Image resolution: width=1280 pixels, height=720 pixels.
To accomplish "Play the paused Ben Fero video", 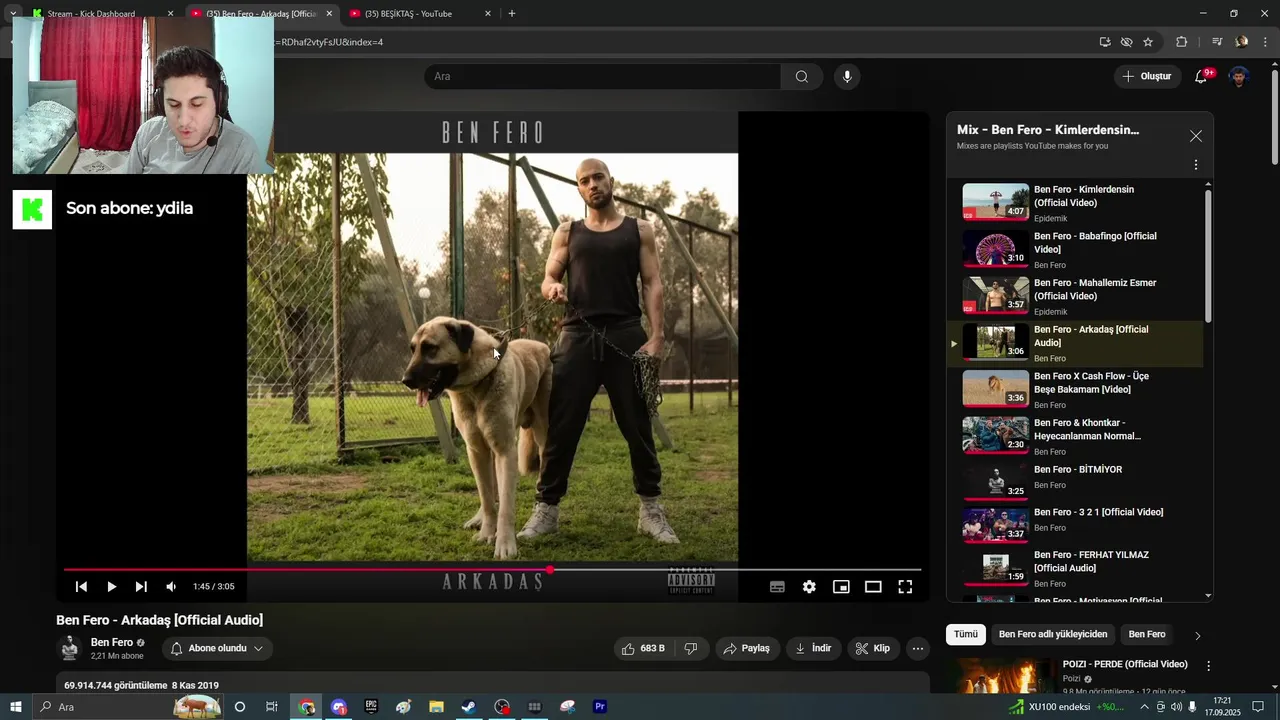I will pyautogui.click(x=111, y=587).
